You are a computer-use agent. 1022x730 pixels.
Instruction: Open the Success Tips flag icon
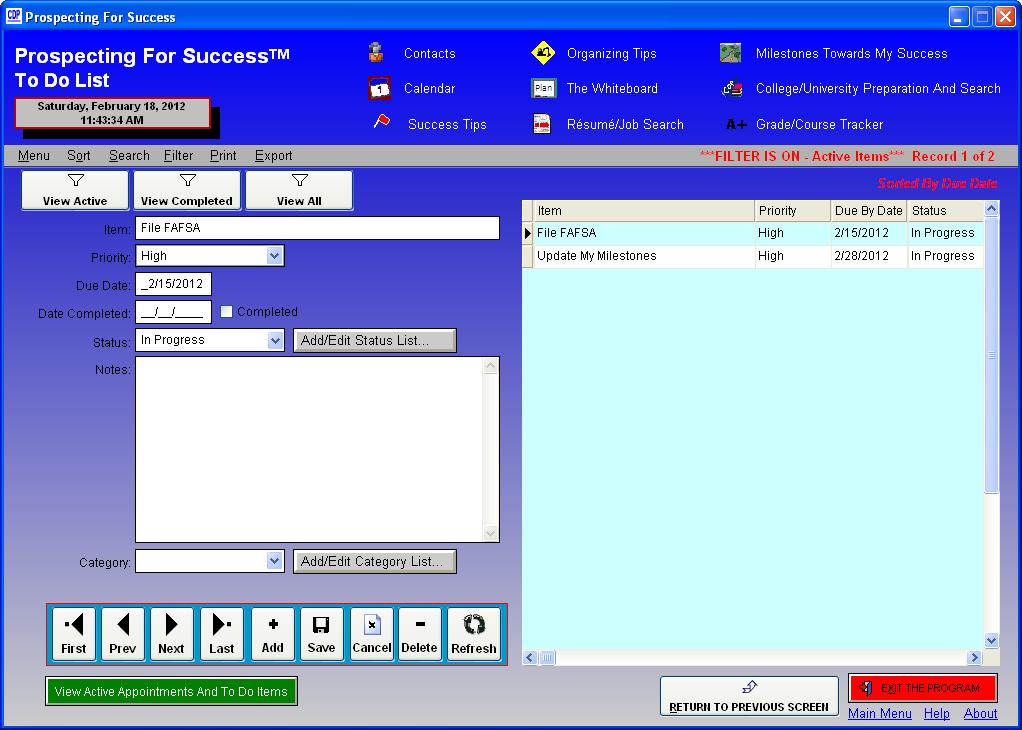click(382, 122)
